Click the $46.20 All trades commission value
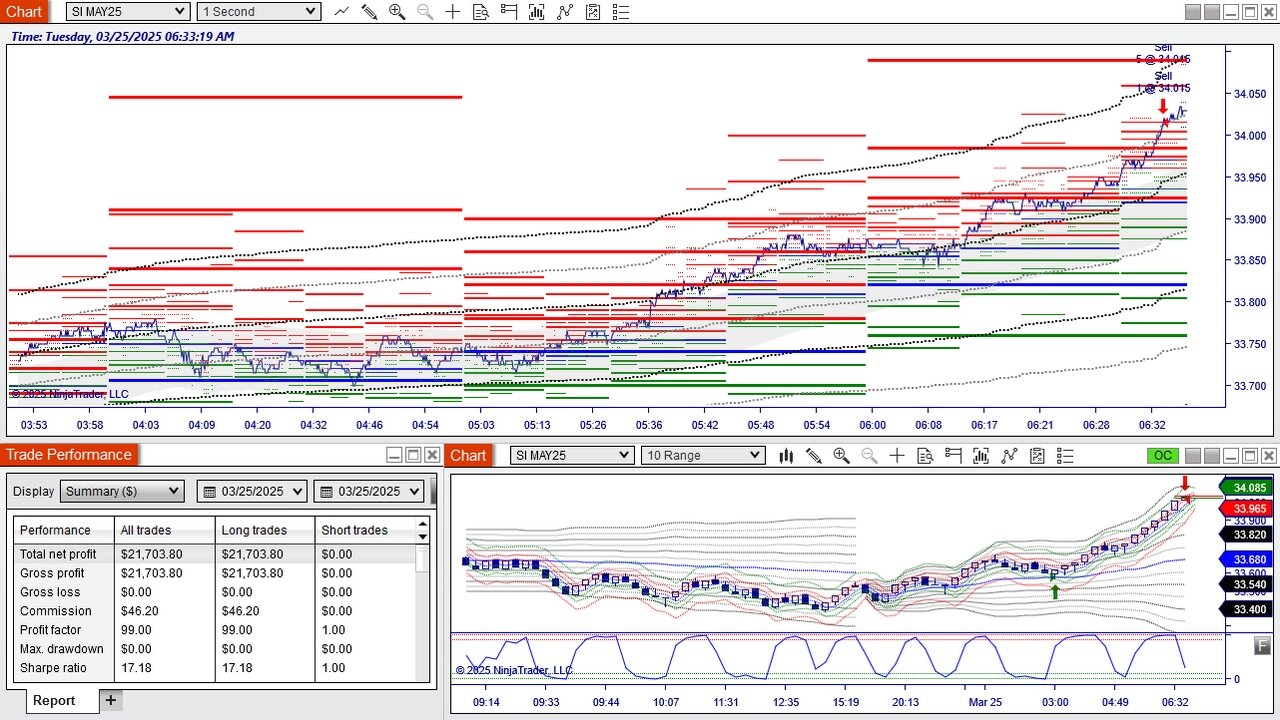The image size is (1280, 720). point(141,612)
